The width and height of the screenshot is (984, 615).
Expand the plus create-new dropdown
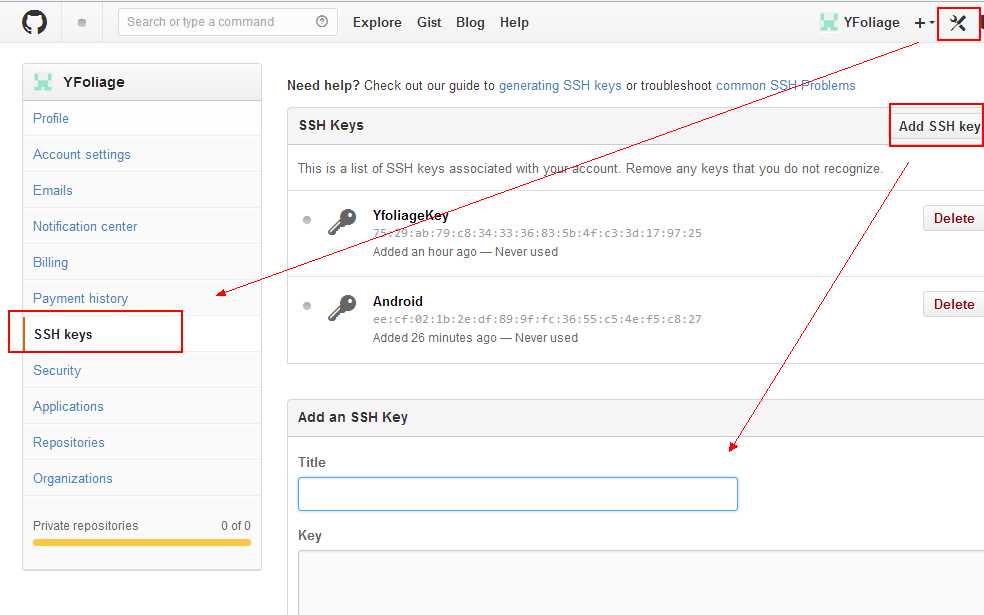coord(924,23)
